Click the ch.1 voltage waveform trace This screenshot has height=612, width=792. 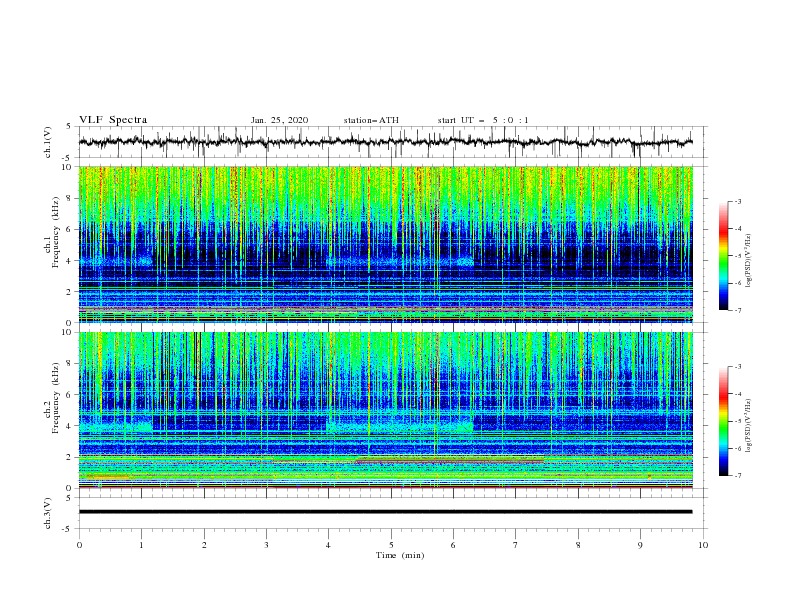tap(385, 142)
